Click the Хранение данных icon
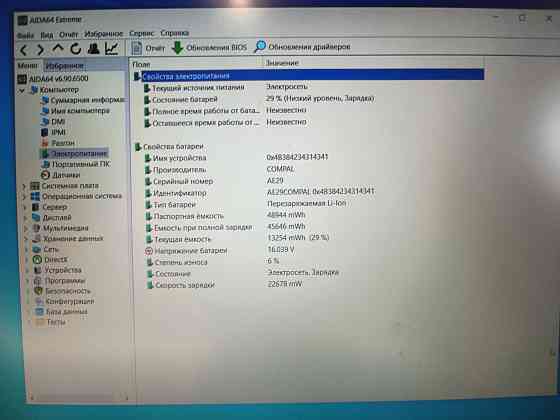 (37, 238)
